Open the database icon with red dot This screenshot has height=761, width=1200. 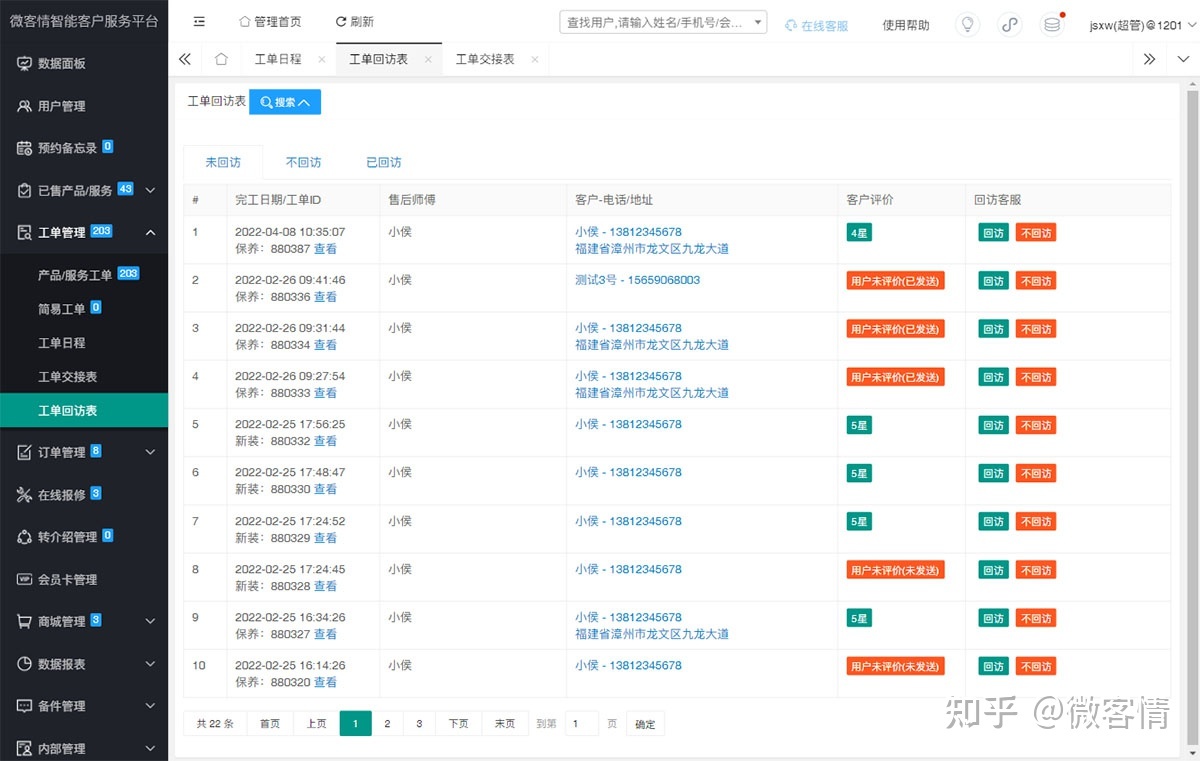(x=1052, y=24)
